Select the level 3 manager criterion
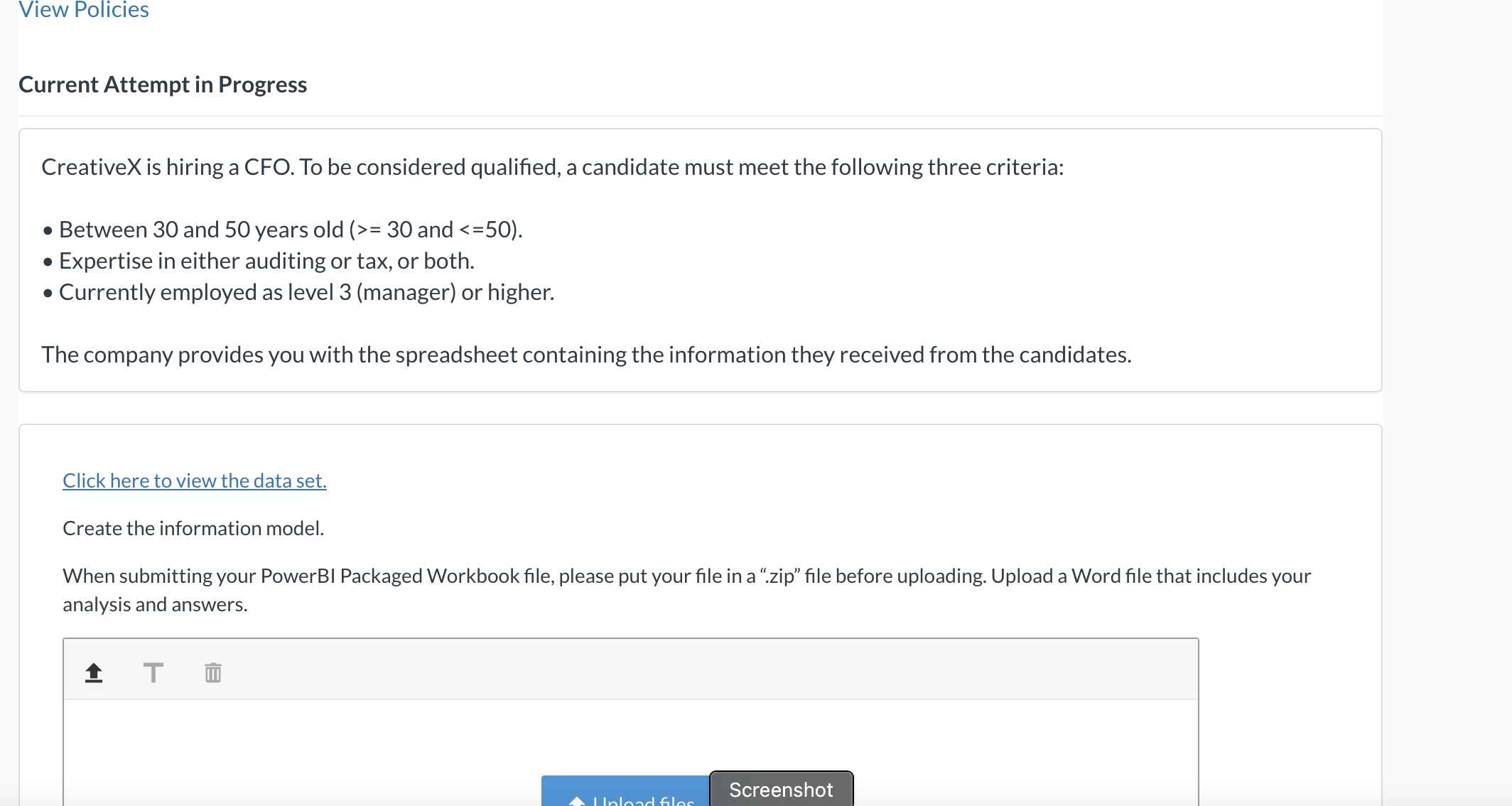 (306, 292)
